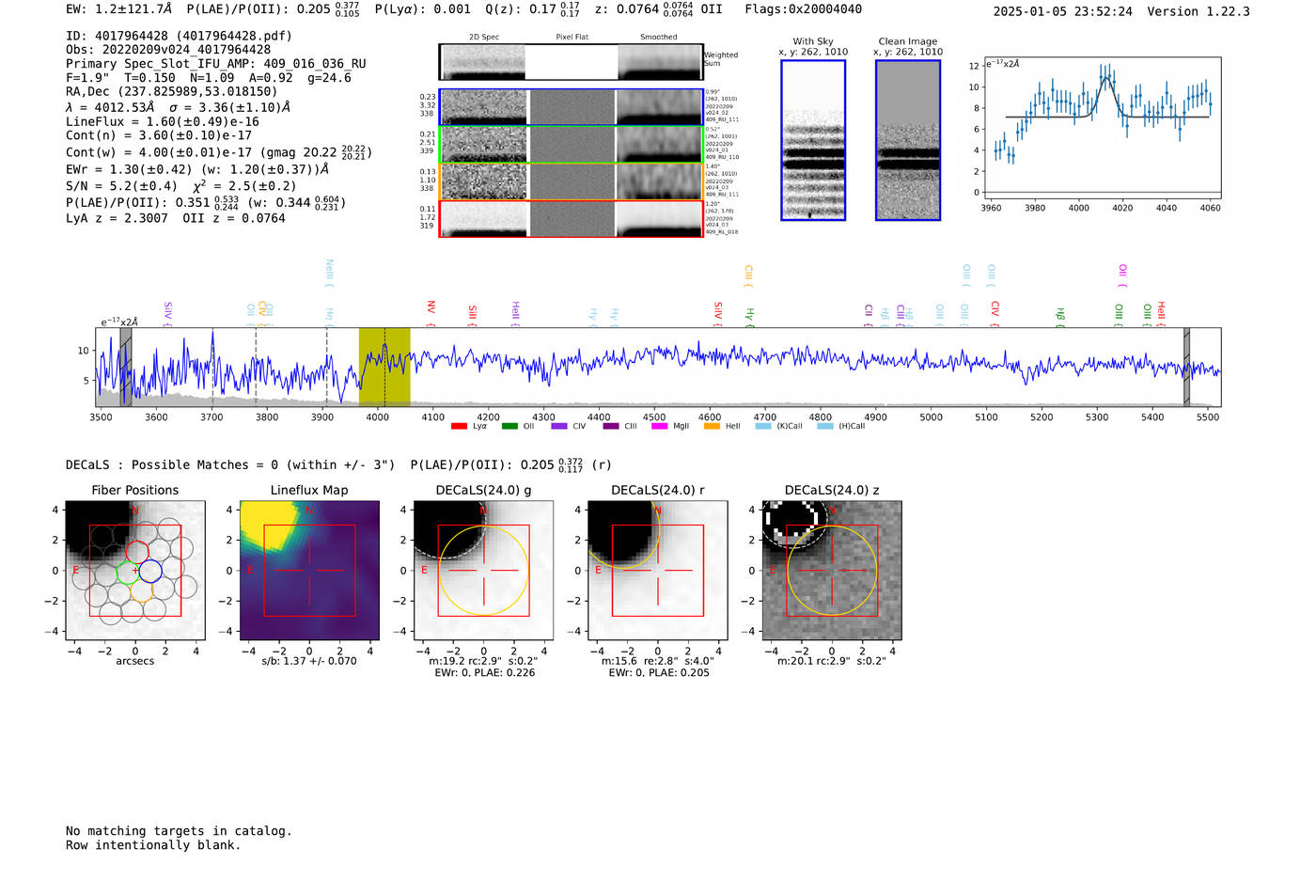Click the hatched gray band near 3550 Å

pos(126,367)
